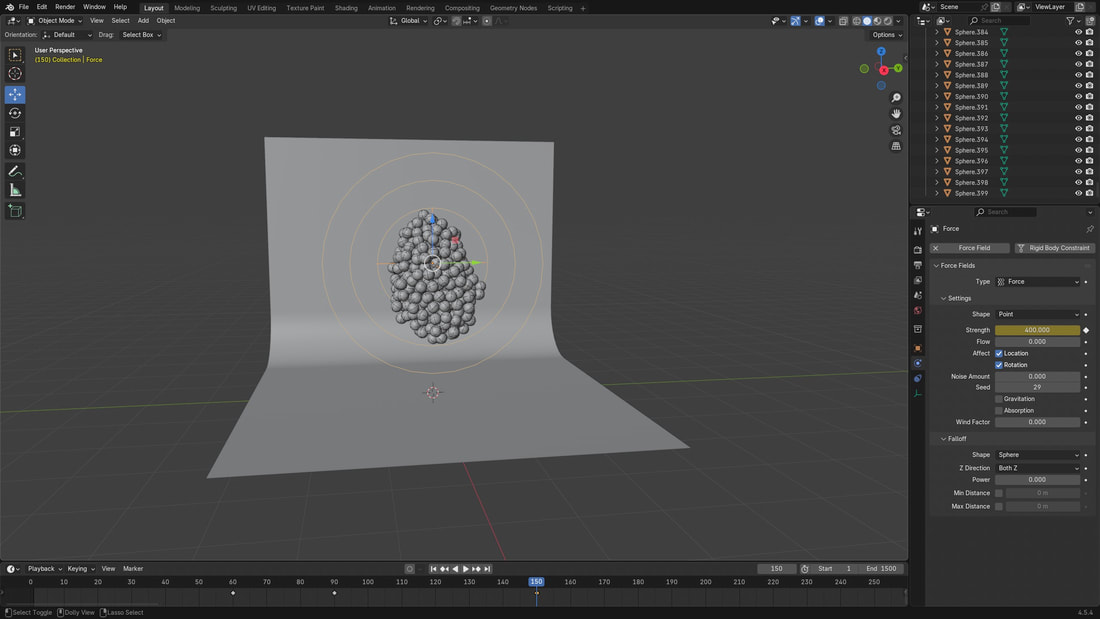The image size is (1100, 619).
Task: Toggle camera view in viewport
Action: [896, 130]
